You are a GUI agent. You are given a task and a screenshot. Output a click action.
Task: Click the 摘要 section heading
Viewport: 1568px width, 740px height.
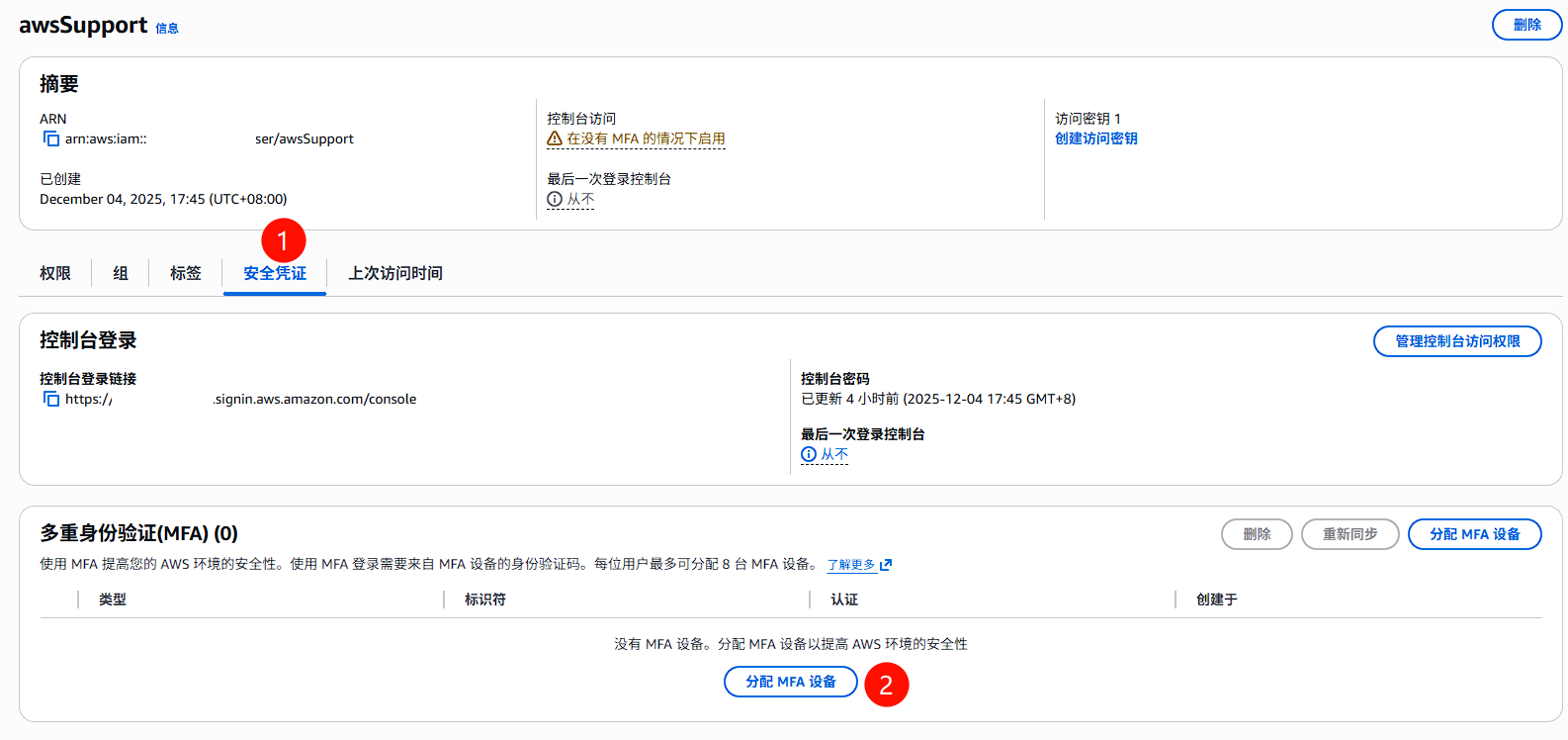(x=59, y=84)
